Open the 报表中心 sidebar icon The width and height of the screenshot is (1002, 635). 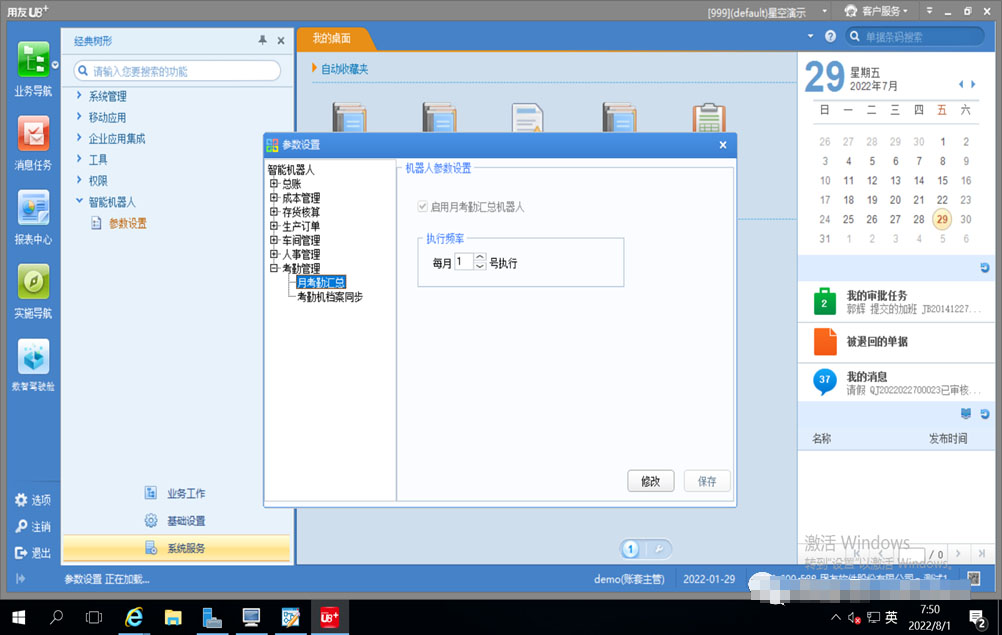tap(33, 208)
